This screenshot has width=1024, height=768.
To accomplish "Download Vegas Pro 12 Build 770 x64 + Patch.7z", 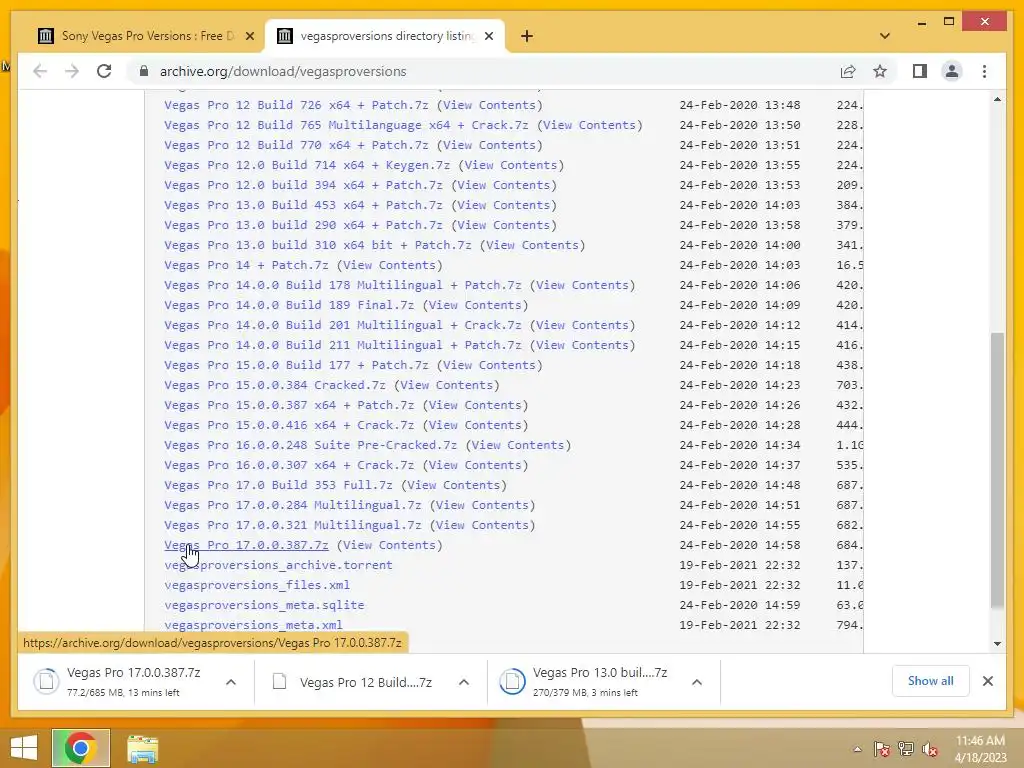I will [x=296, y=145].
